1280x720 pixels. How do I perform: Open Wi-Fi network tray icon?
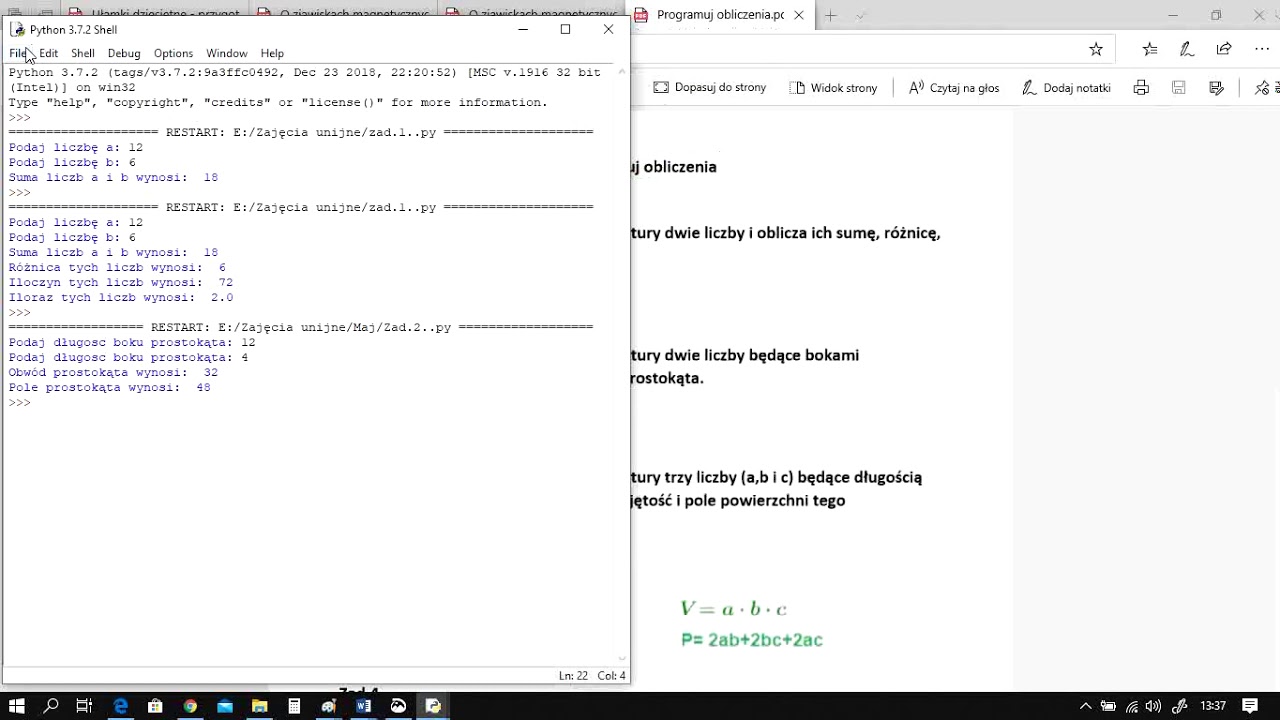(x=1132, y=706)
